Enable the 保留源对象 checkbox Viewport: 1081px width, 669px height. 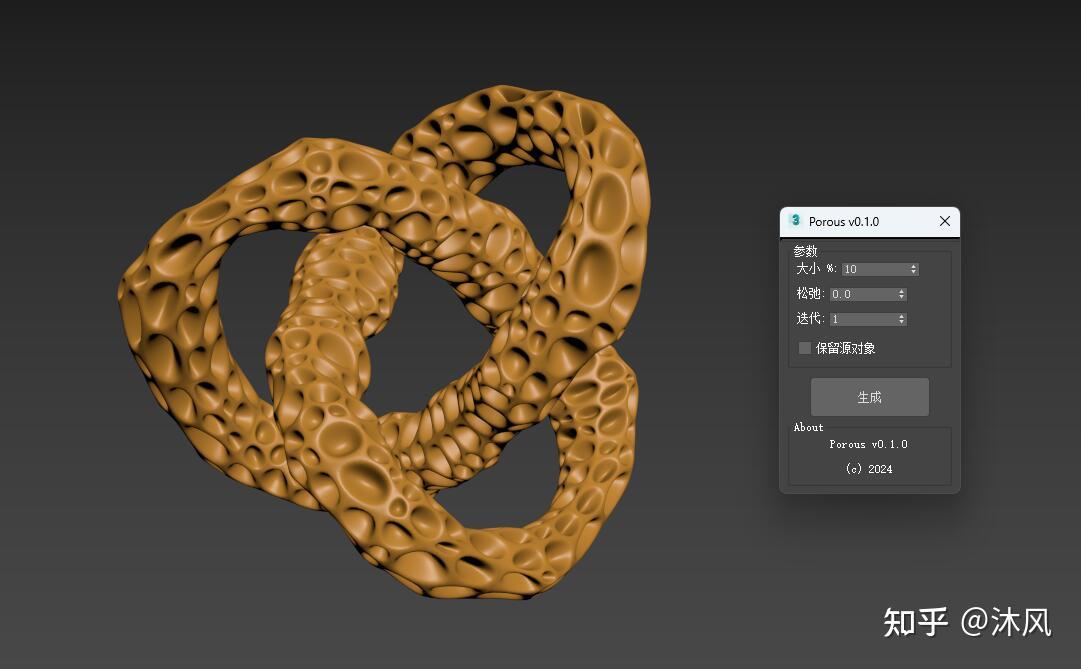(805, 348)
